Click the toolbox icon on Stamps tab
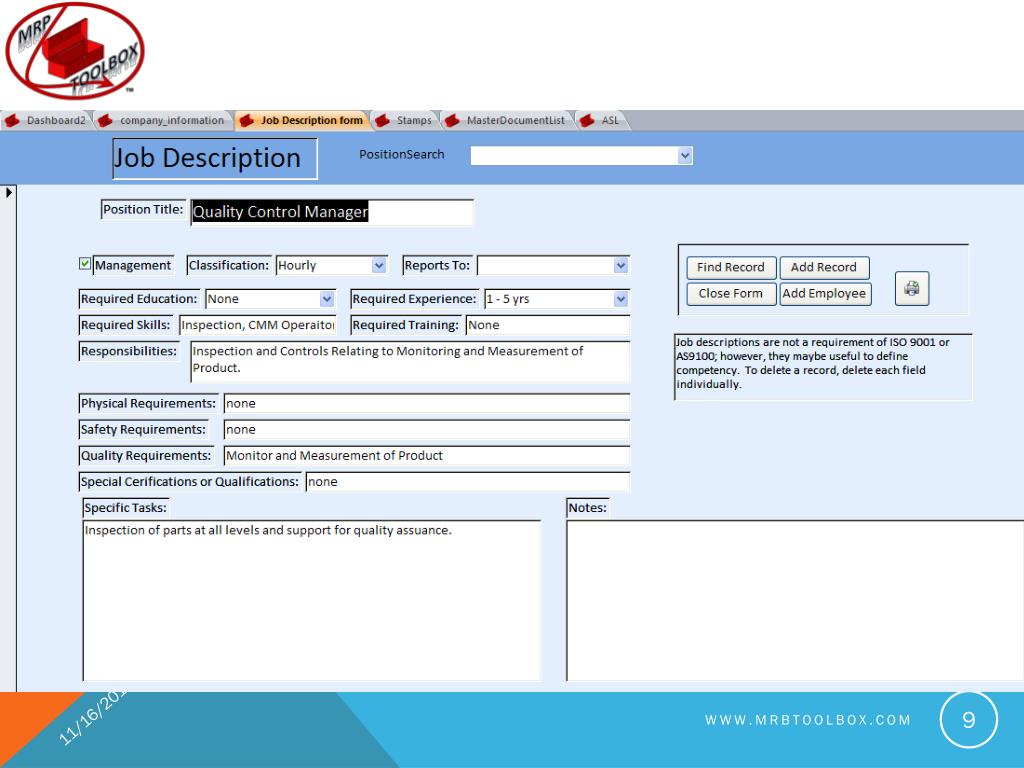1024x768 pixels. click(383, 120)
